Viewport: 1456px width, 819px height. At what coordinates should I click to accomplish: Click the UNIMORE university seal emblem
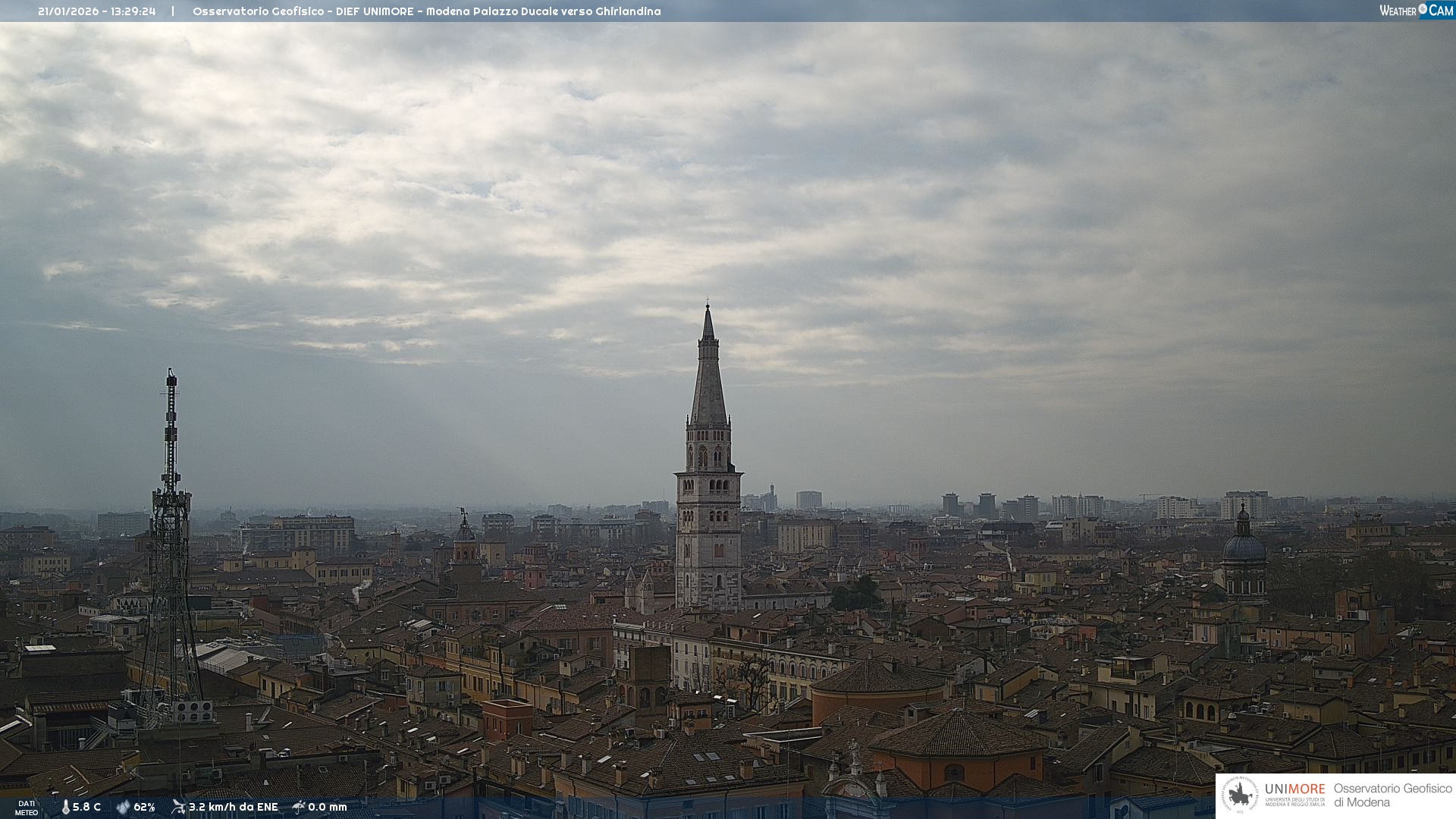pos(1240,795)
